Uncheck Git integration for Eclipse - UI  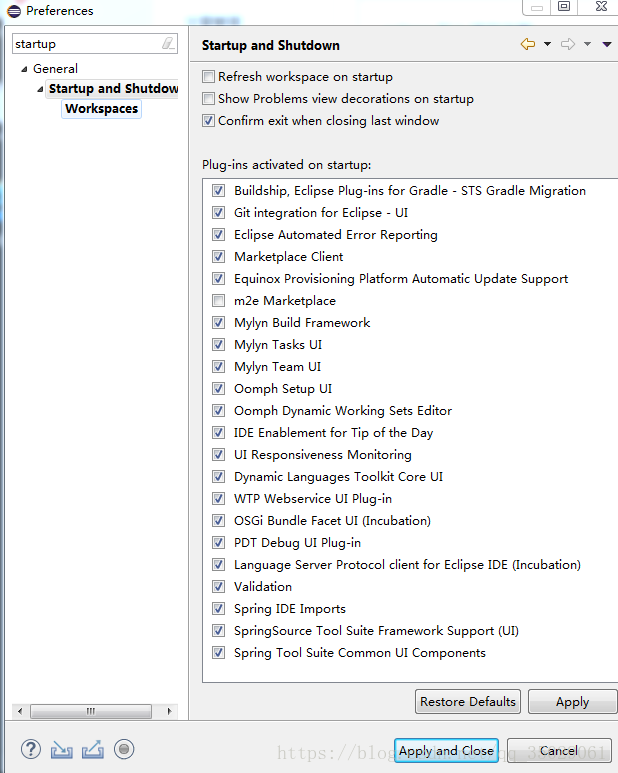(218, 212)
